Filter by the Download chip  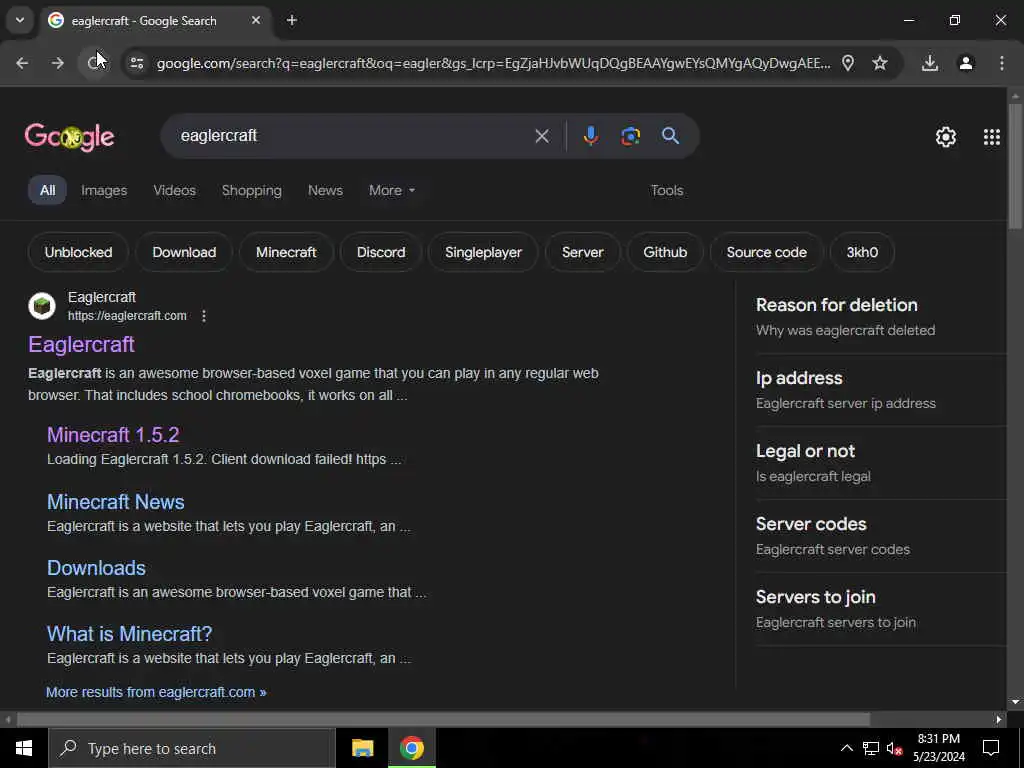(184, 252)
